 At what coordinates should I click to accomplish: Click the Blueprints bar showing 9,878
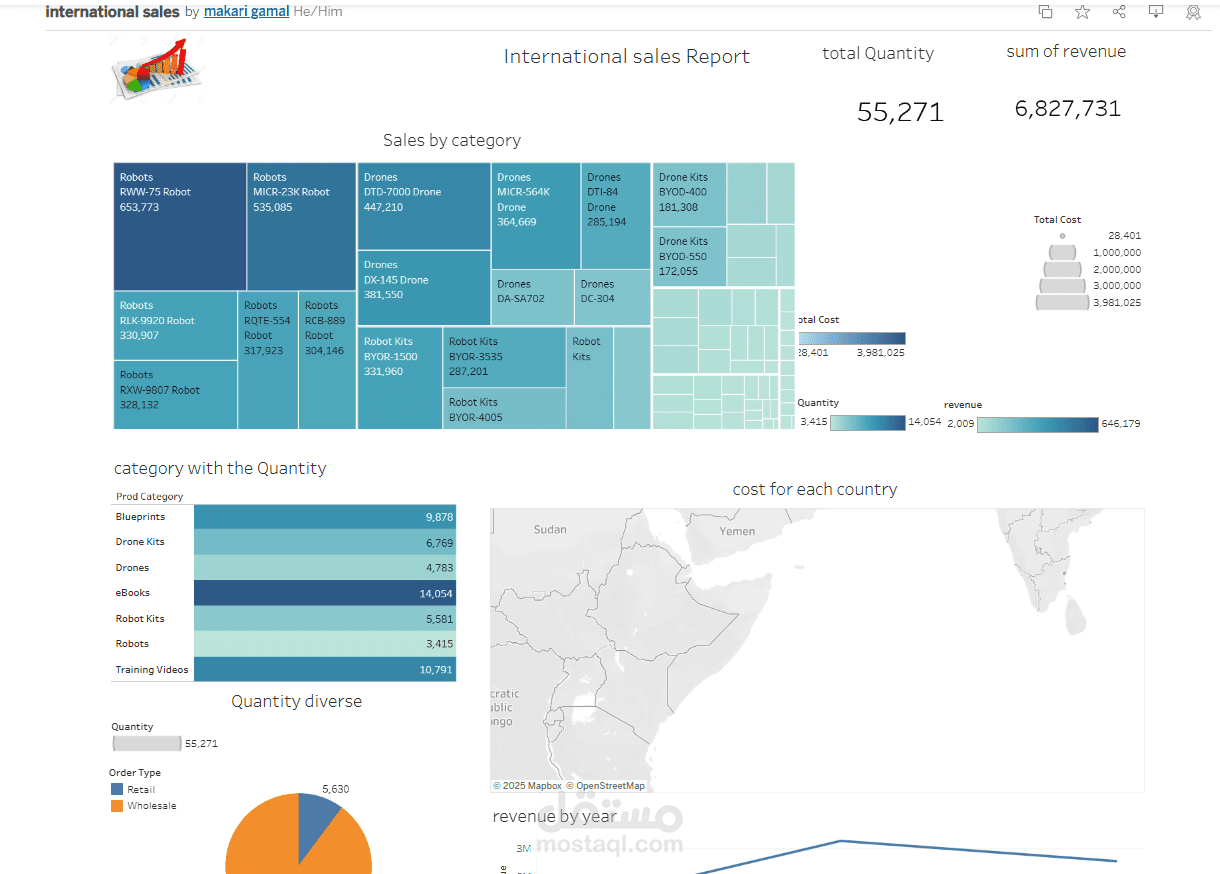point(325,517)
